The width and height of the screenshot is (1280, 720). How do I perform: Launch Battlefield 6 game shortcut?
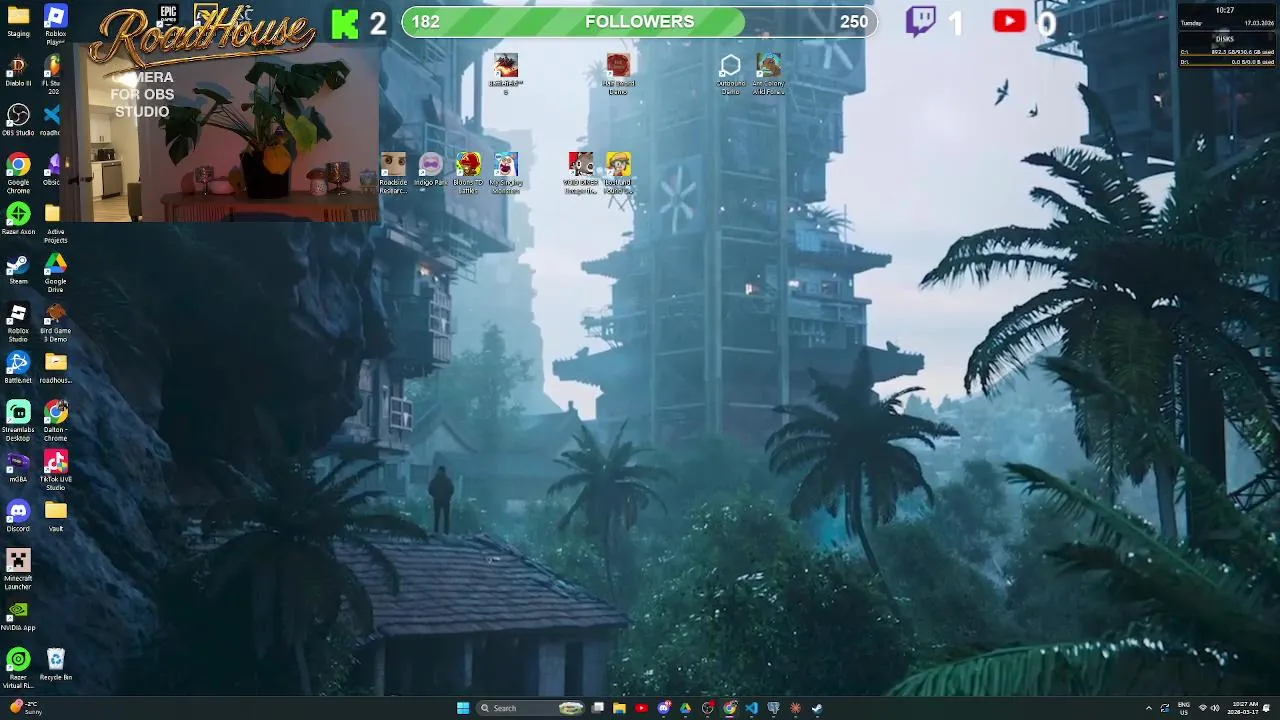[x=506, y=74]
